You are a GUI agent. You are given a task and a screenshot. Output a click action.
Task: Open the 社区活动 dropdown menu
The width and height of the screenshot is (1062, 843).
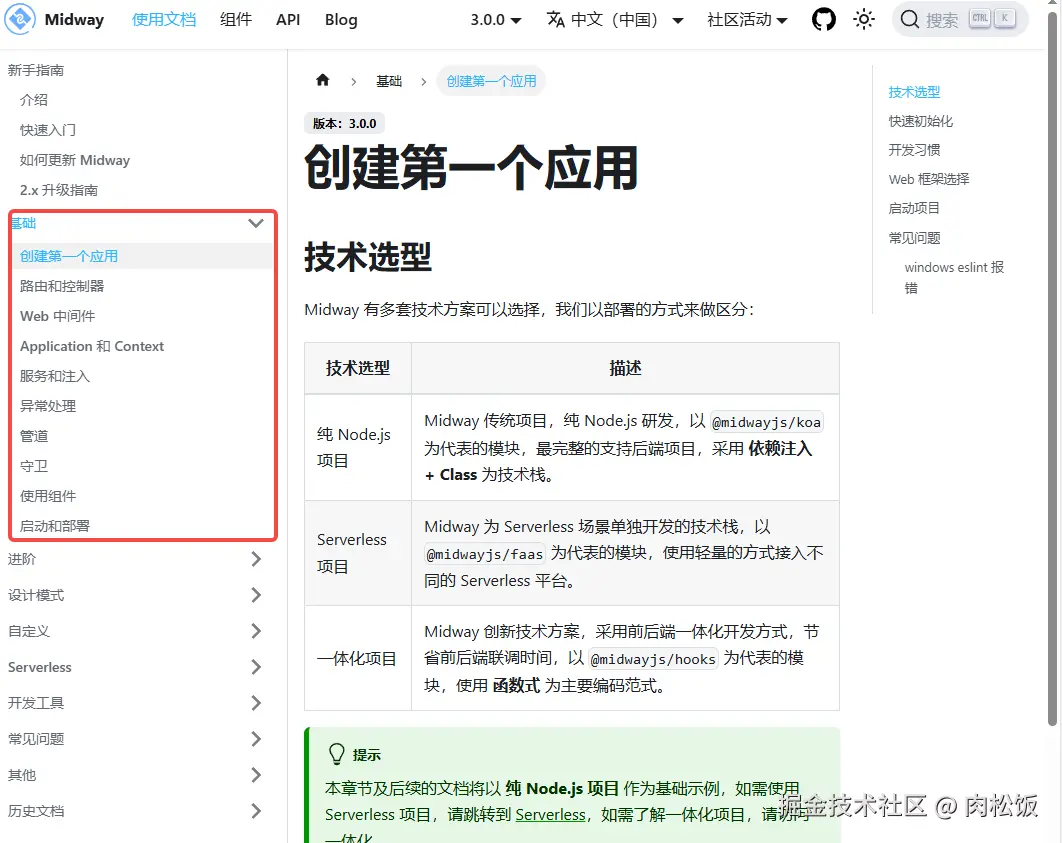point(747,20)
